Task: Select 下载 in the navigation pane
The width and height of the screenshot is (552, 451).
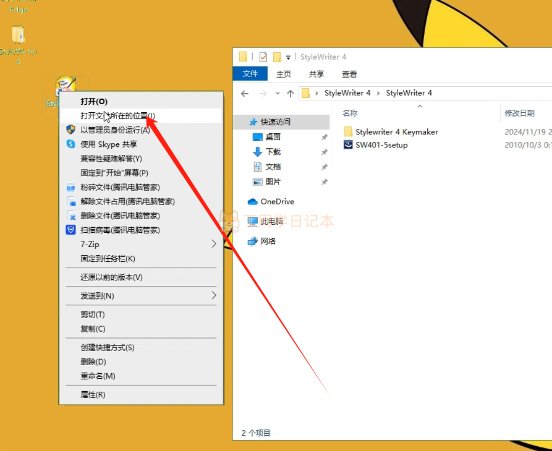Action: [x=273, y=152]
